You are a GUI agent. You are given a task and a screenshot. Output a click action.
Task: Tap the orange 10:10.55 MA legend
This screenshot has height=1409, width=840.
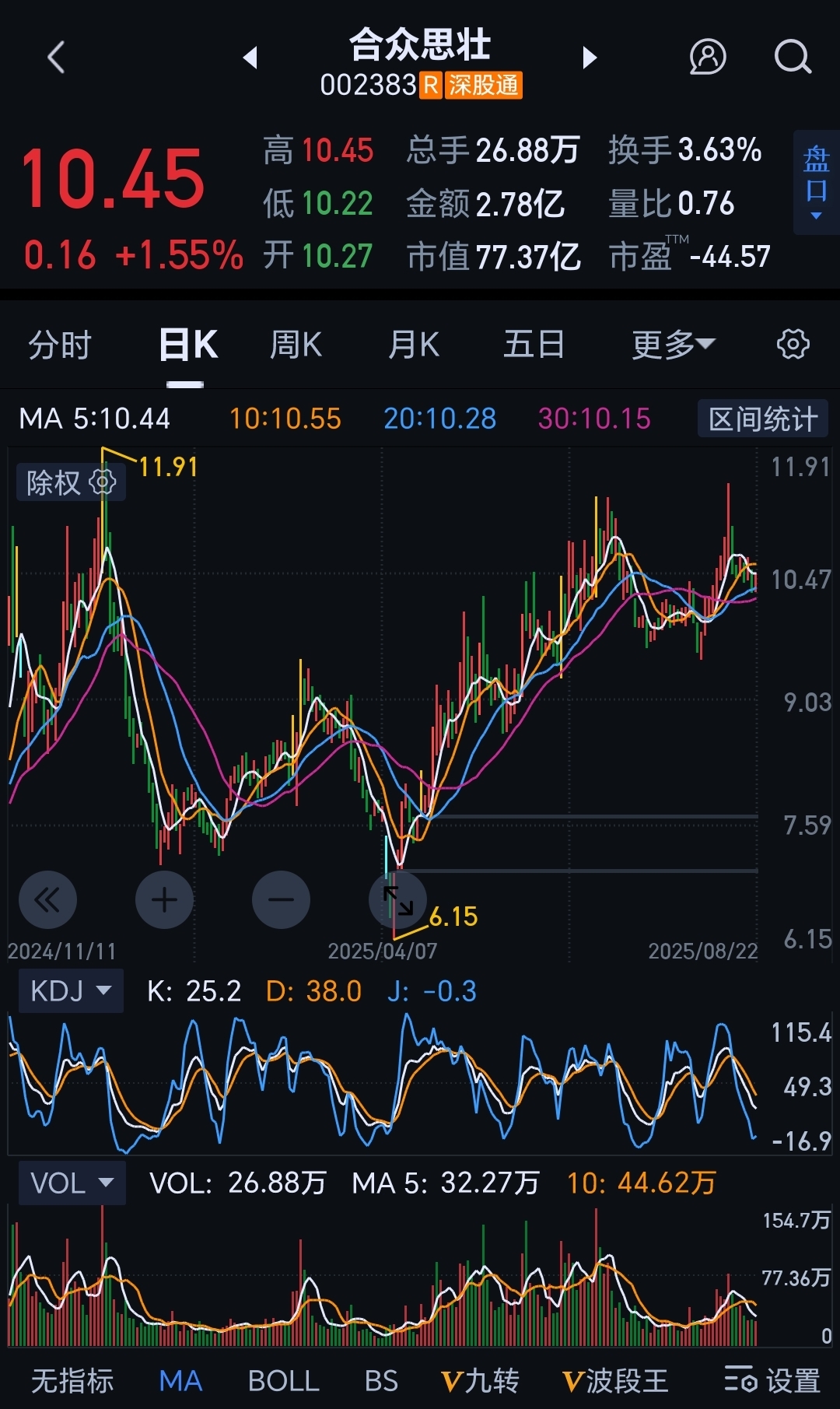pos(285,419)
